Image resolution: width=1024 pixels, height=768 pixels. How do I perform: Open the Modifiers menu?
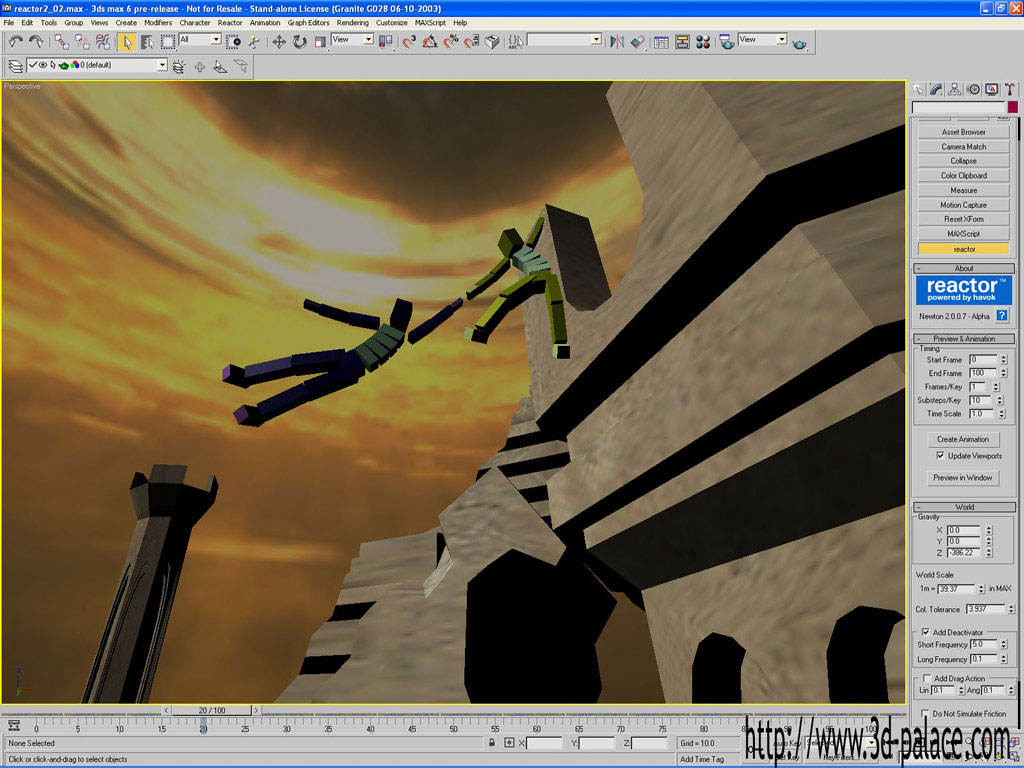coord(158,22)
